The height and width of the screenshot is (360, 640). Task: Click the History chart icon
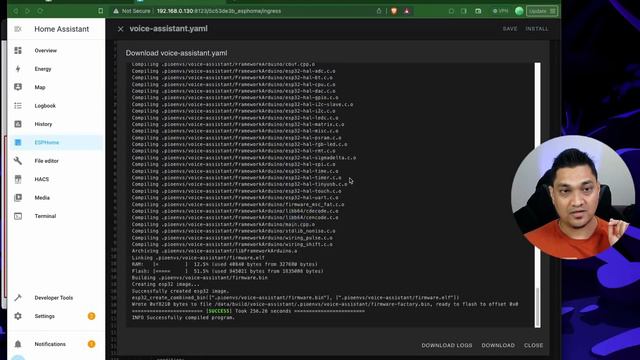click(18, 124)
